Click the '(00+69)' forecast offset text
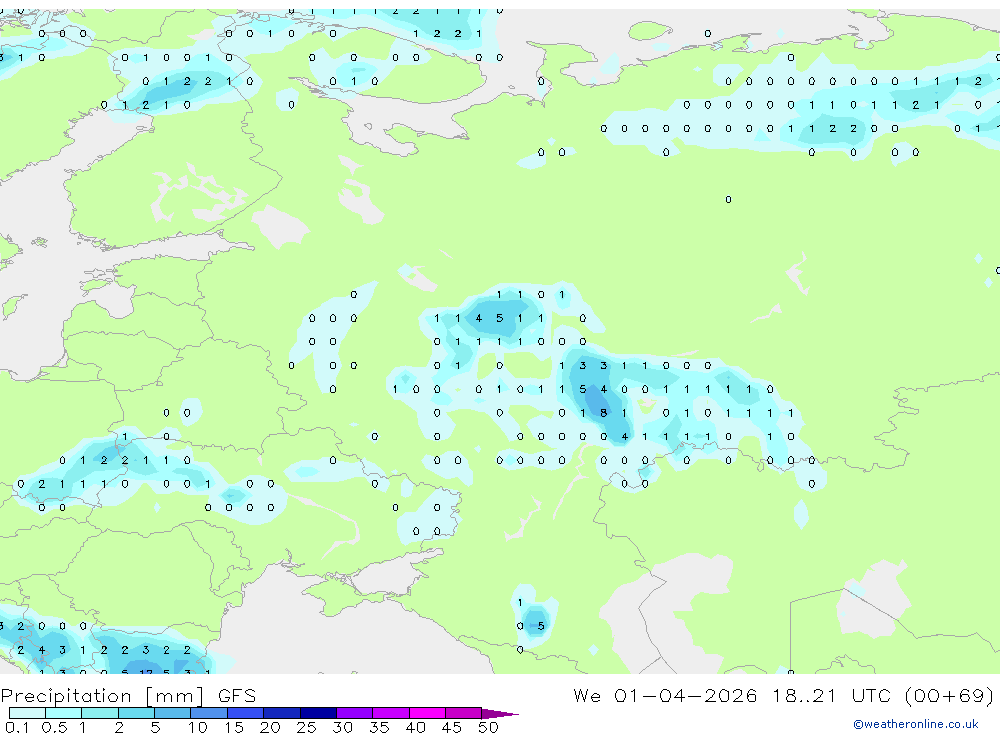 (x=949, y=695)
